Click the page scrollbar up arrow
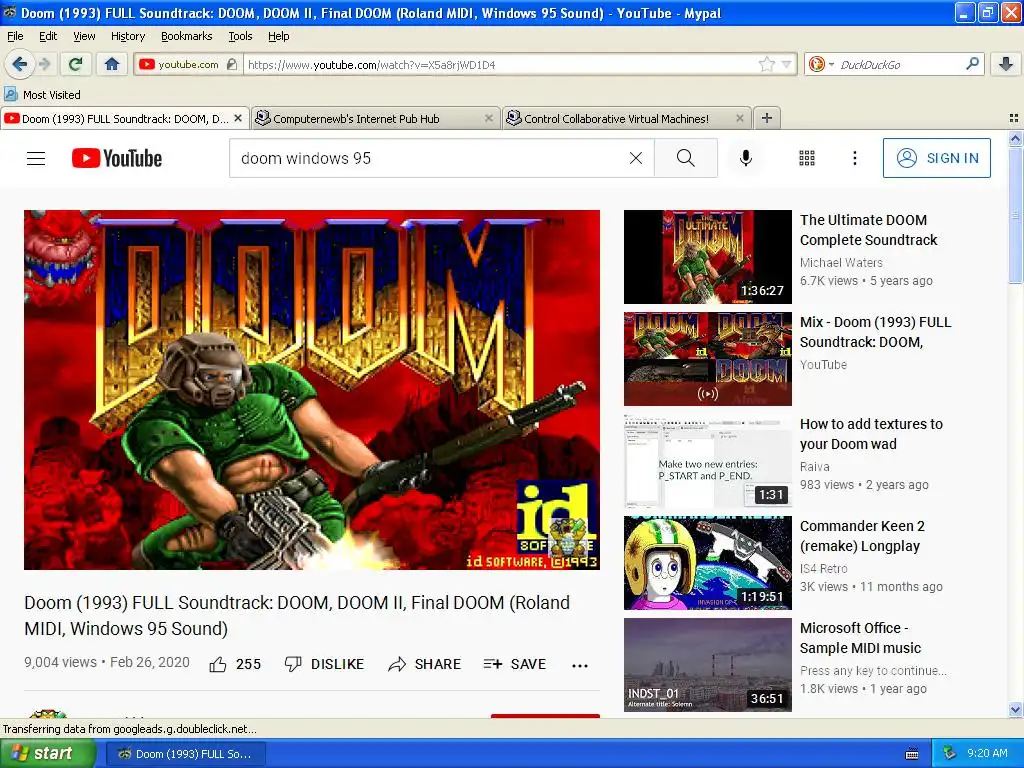 tap(1015, 138)
